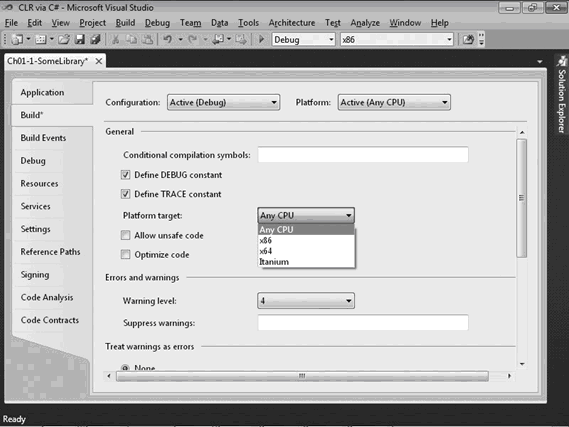The height and width of the screenshot is (427, 569).
Task: Click the Suppress warnings input field
Action: click(x=363, y=323)
